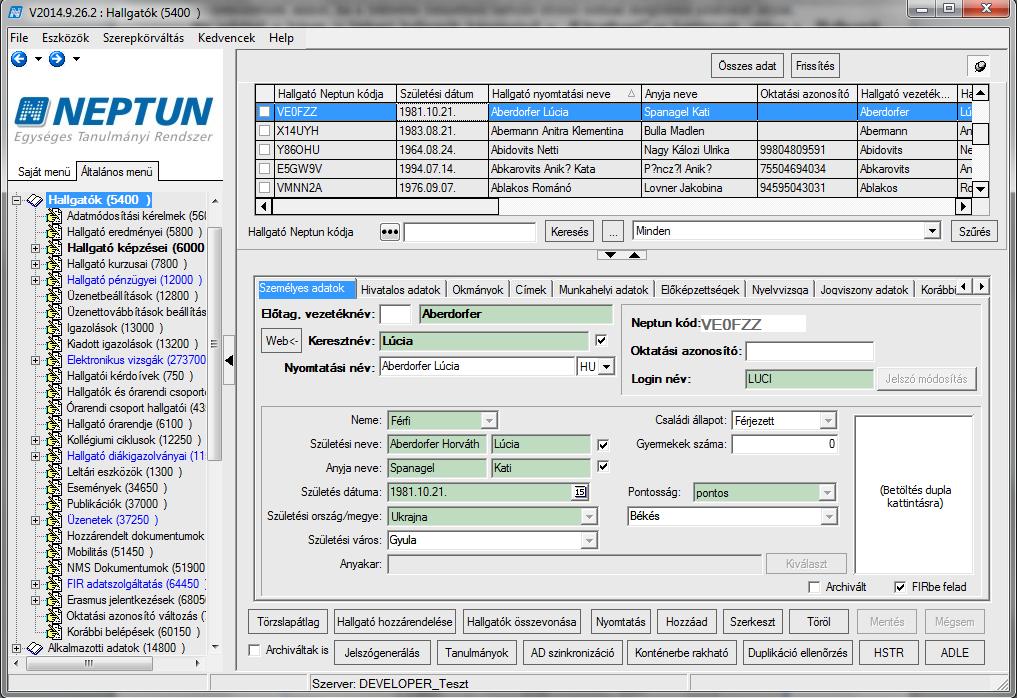Click the icon beside Leltári eszközök (1300)

coord(54,472)
